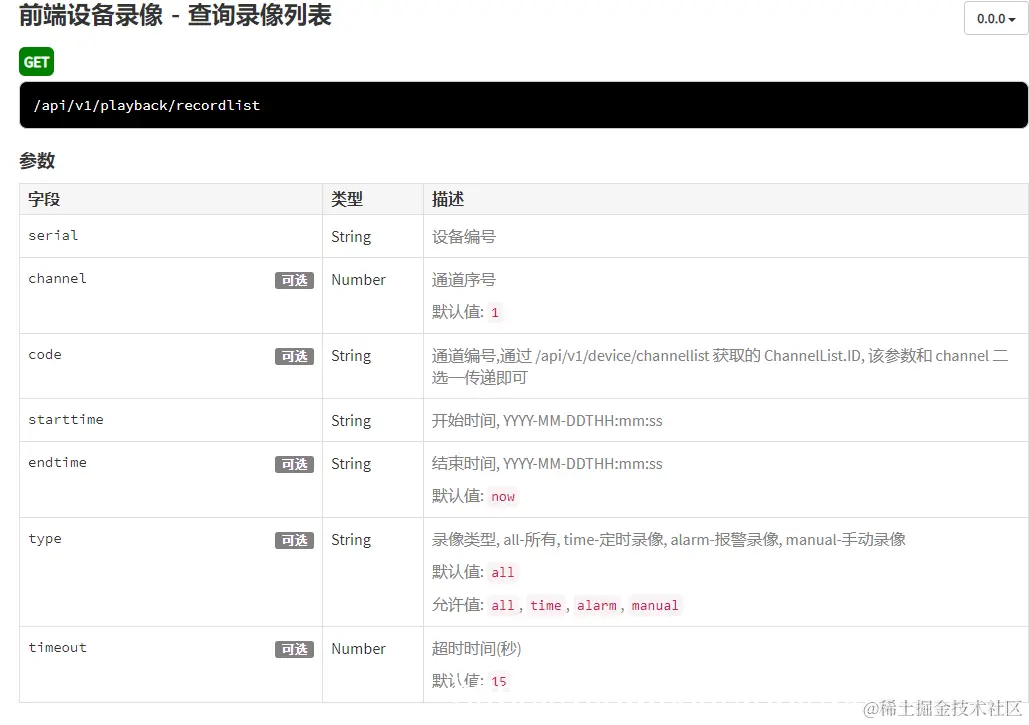Image resolution: width=1029 pixels, height=725 pixels.
Task: Click the page title 前端设备录像 - 查询录像列表
Action: pyautogui.click(x=175, y=15)
